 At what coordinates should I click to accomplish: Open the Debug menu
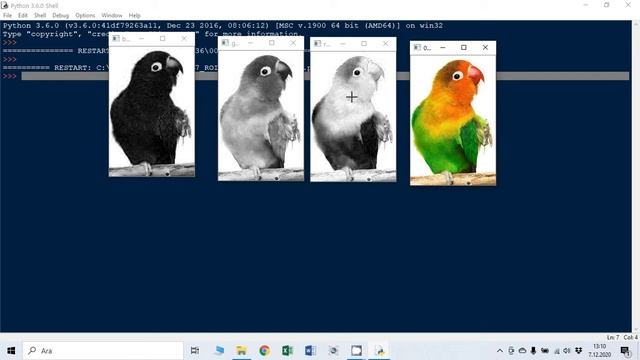coord(60,16)
